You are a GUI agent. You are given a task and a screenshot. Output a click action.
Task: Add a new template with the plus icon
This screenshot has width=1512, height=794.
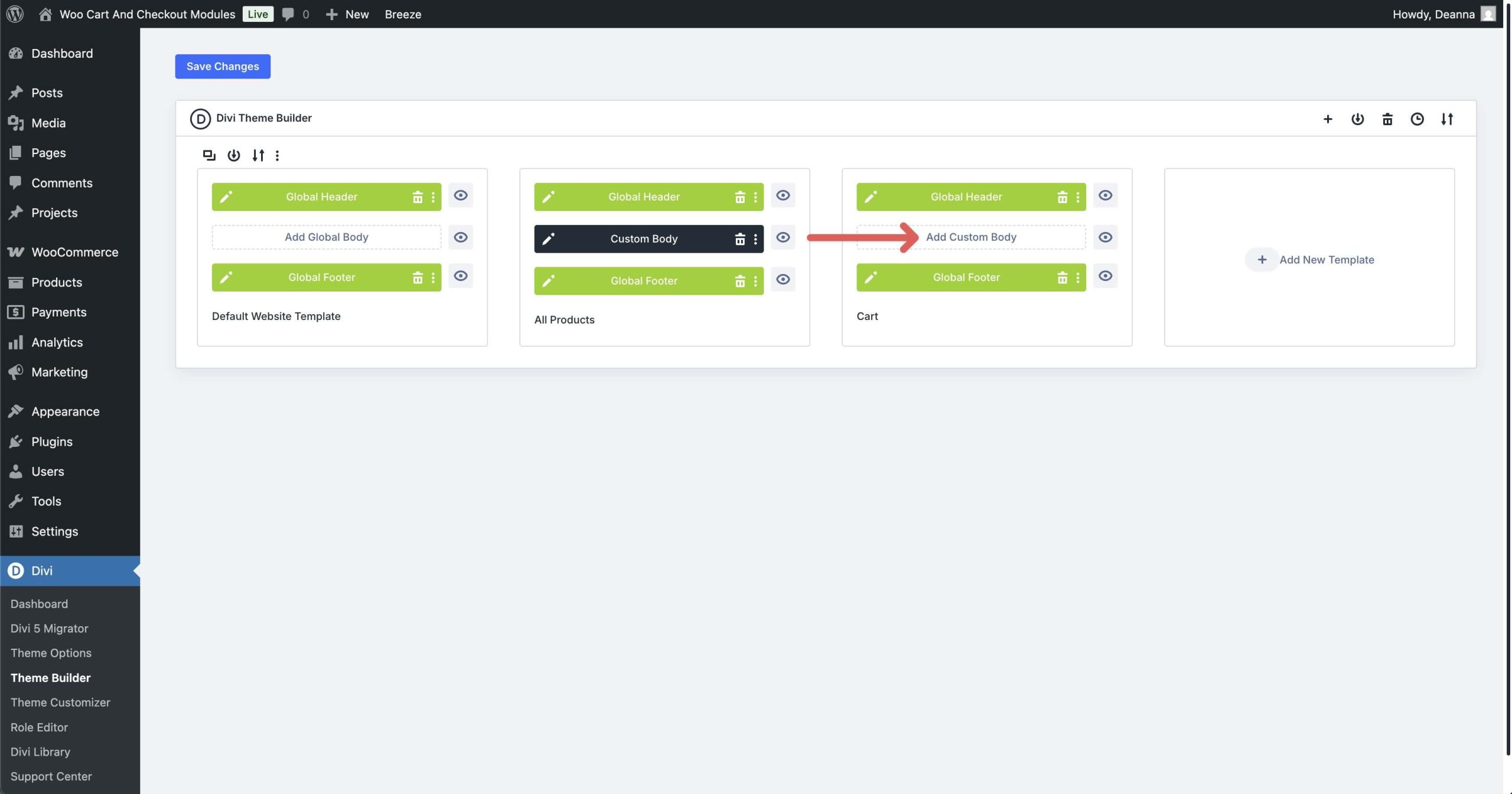pos(1327,119)
